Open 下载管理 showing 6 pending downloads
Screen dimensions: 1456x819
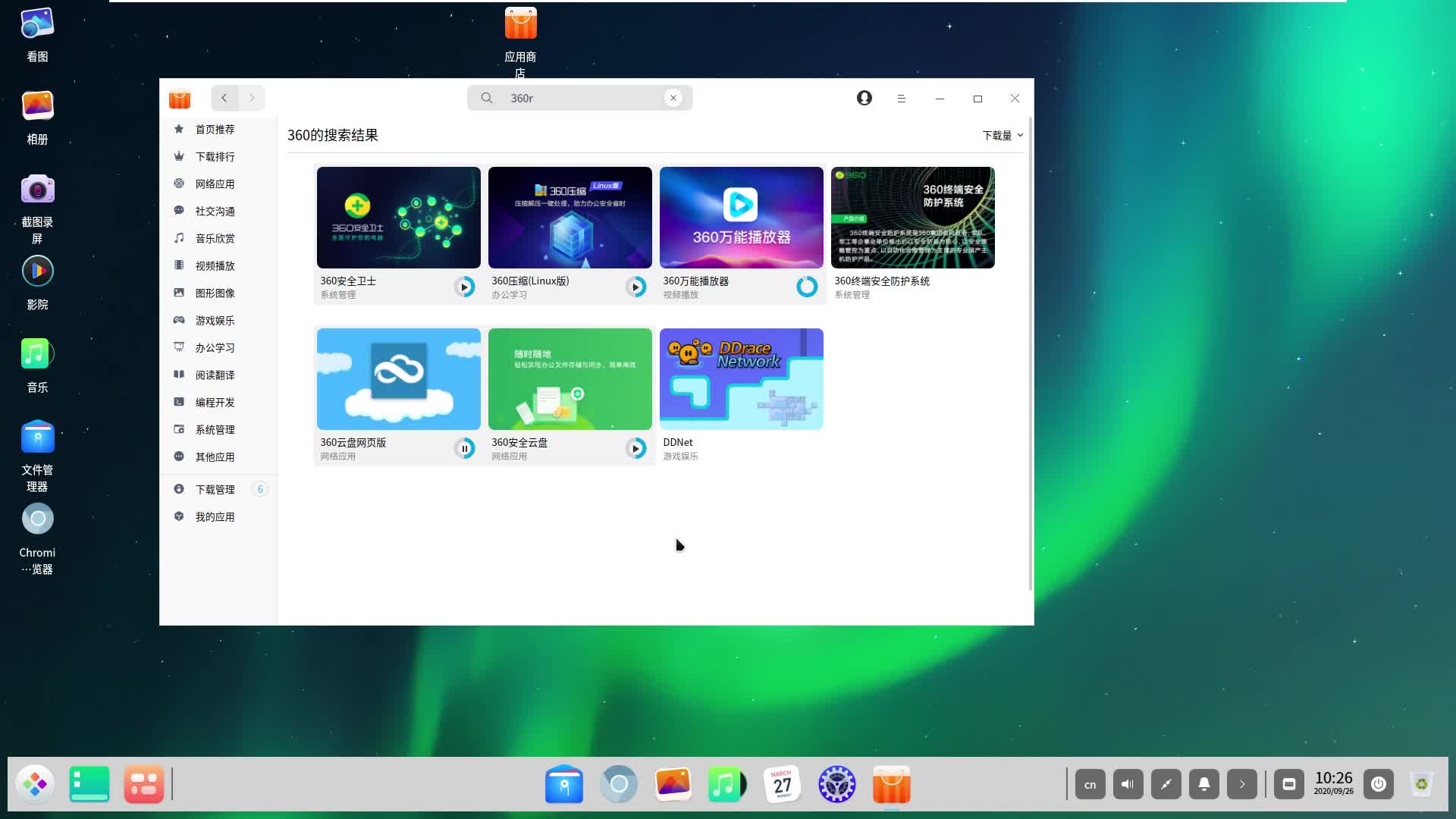[x=215, y=489]
